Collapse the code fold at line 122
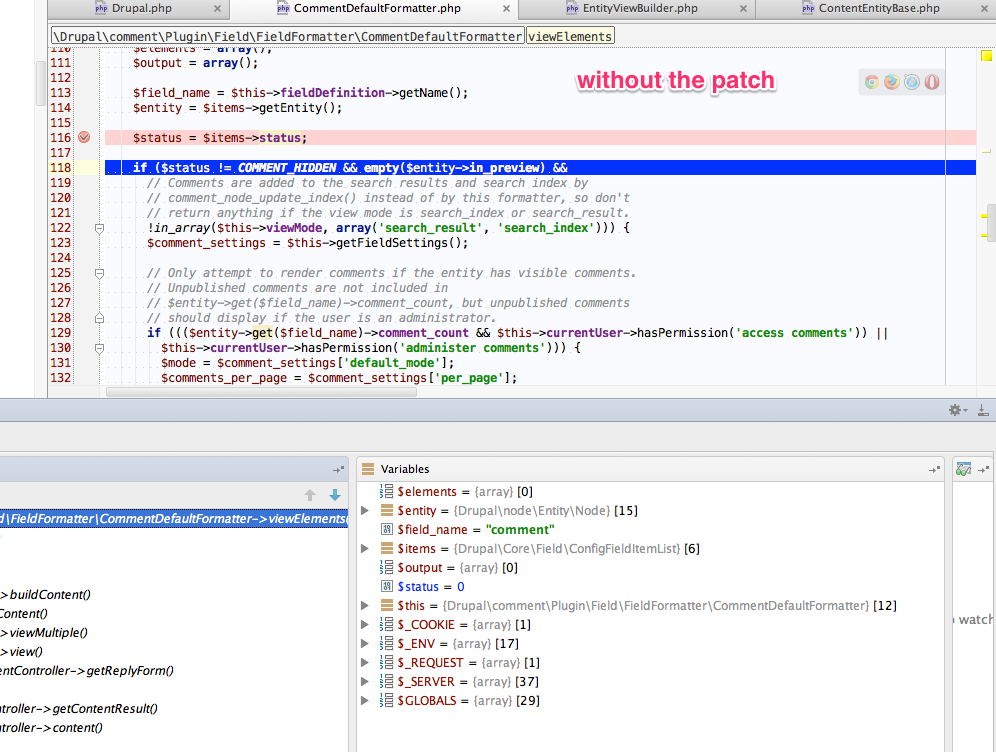 coord(99,228)
